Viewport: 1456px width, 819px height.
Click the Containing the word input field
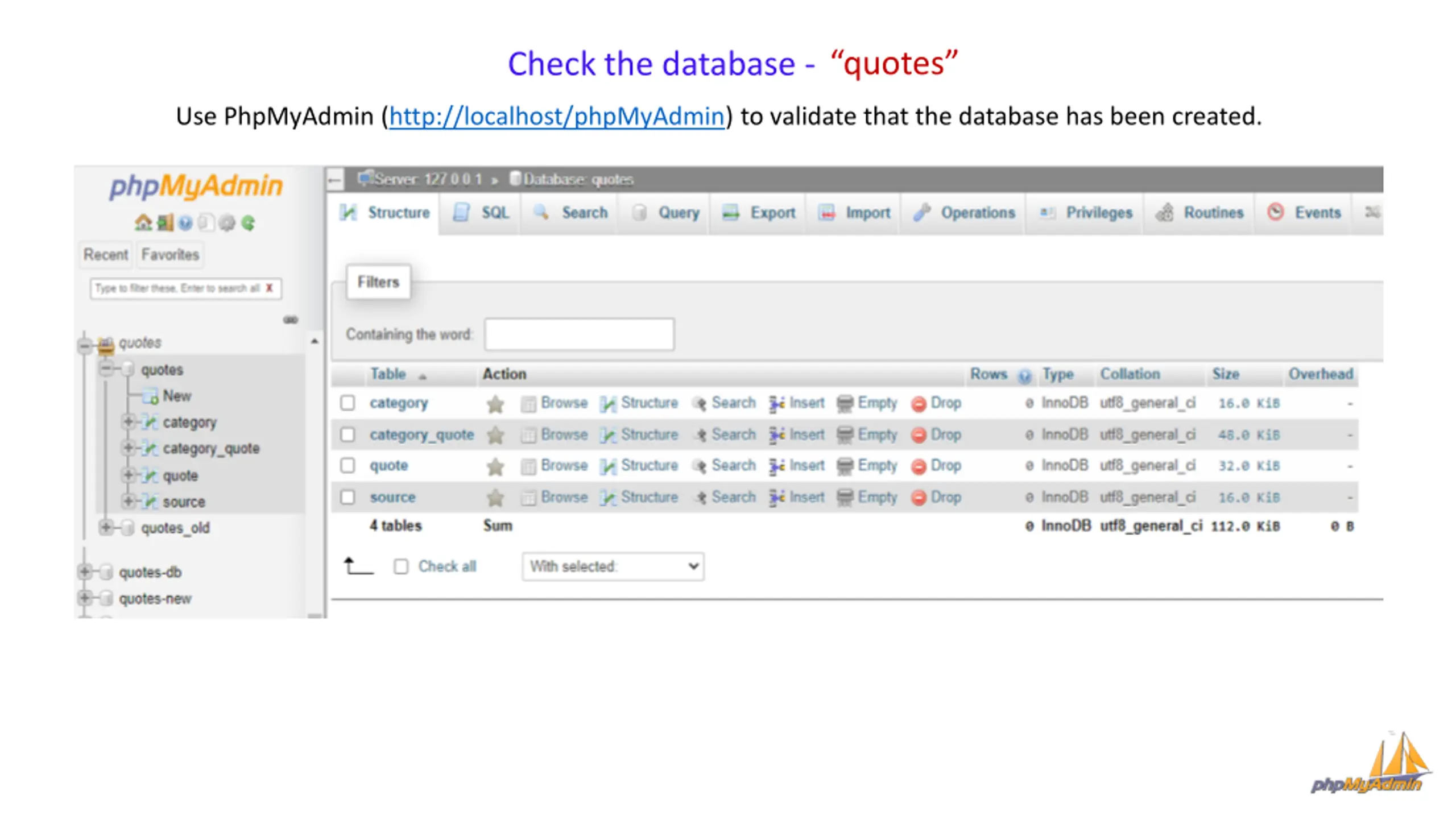[579, 334]
